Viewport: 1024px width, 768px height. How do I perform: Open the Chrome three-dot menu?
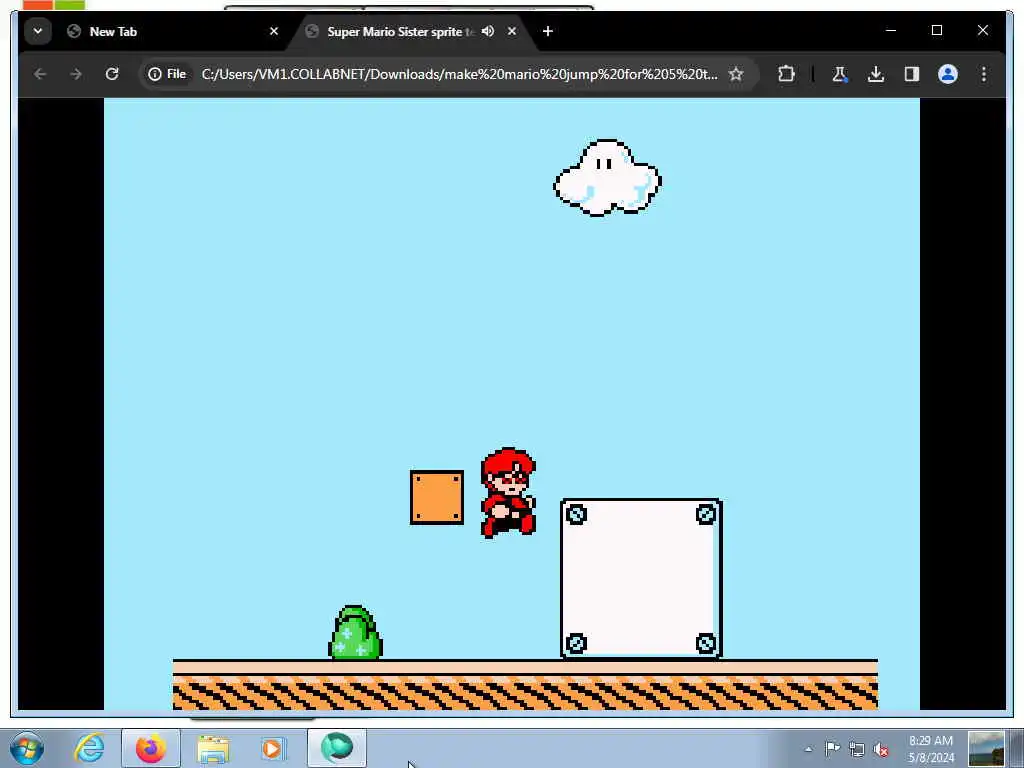point(984,74)
